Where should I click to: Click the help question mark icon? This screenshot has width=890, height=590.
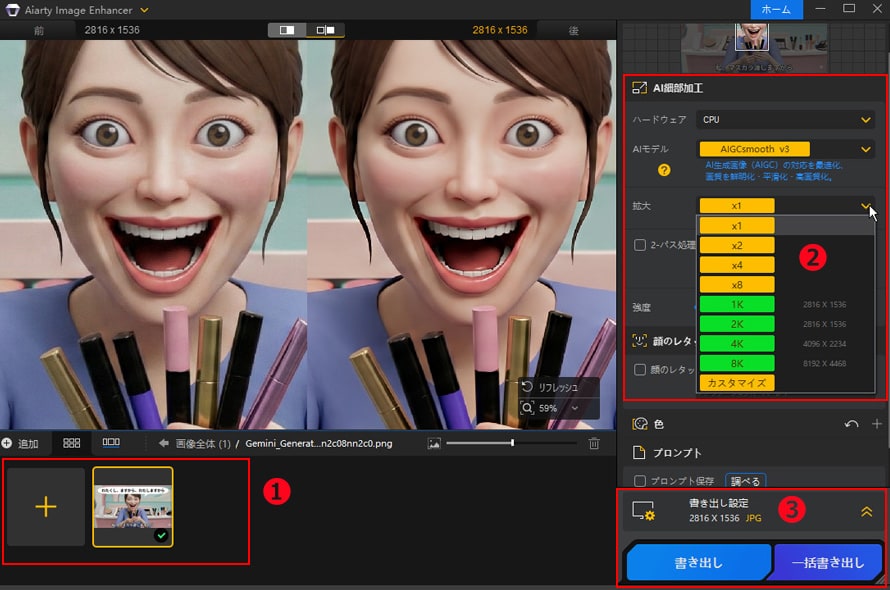(664, 170)
